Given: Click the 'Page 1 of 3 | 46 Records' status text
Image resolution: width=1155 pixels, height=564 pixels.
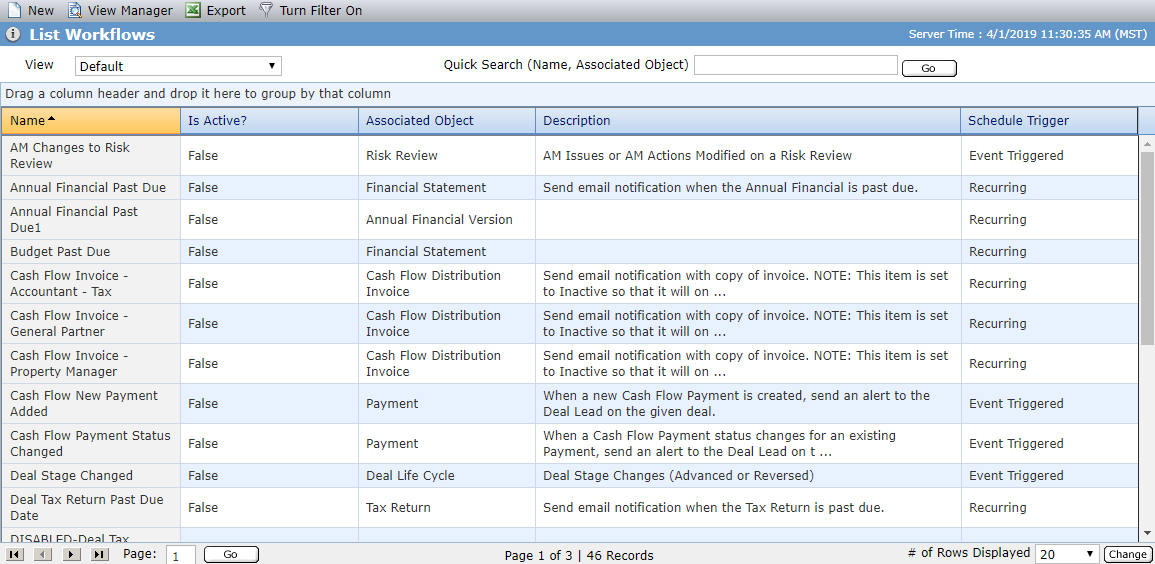Looking at the screenshot, I should coord(579,555).
